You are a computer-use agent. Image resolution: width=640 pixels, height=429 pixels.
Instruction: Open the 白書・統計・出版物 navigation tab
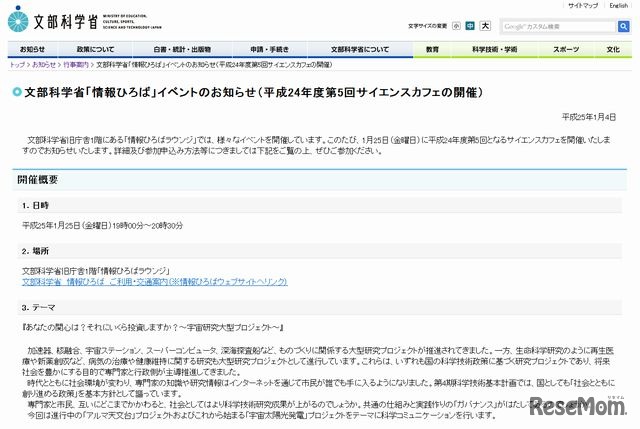click(x=182, y=49)
